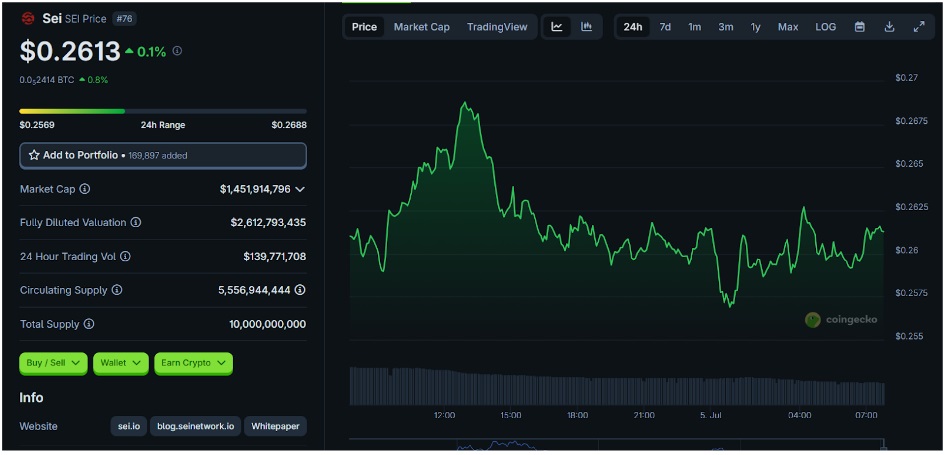Open Buy / Sell dropdown
Viewport: 947px width, 455px height.
pyautogui.click(x=53, y=363)
